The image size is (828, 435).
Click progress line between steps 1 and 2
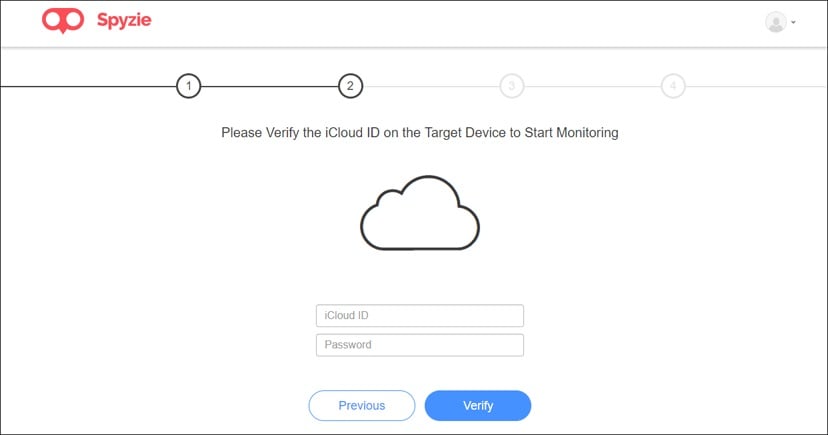pos(269,86)
